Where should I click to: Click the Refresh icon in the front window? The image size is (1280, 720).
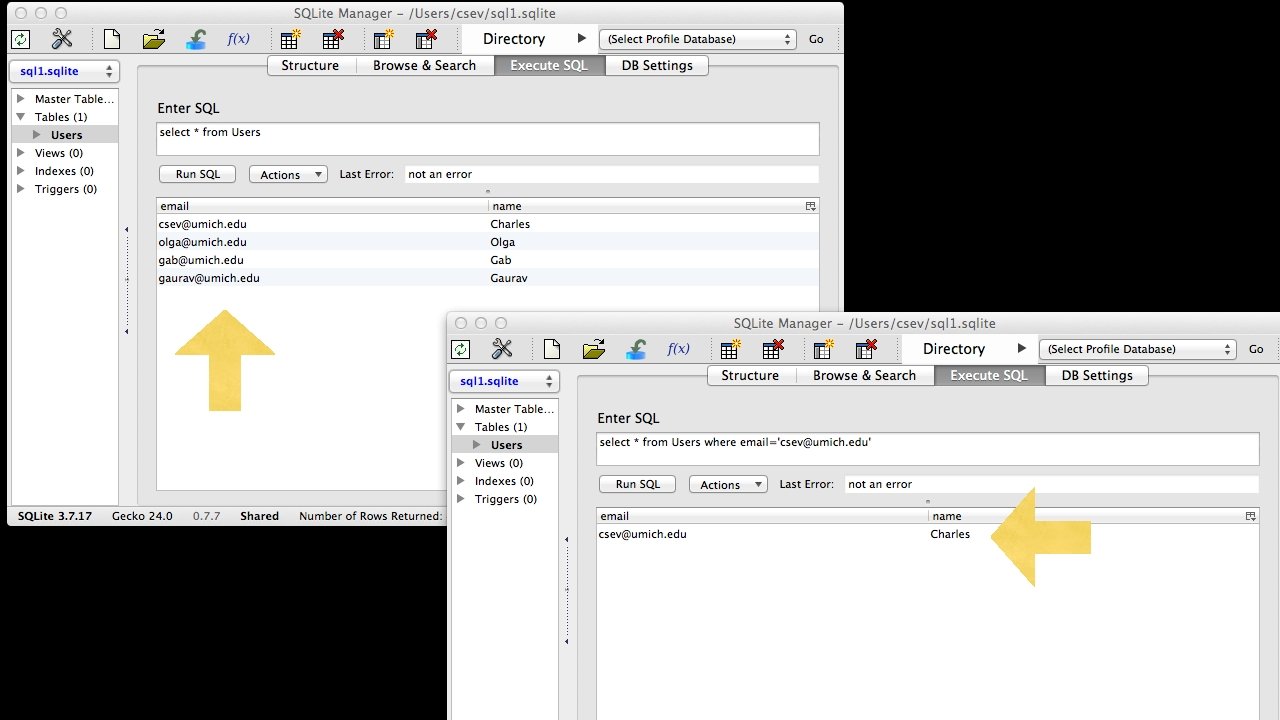tap(460, 349)
